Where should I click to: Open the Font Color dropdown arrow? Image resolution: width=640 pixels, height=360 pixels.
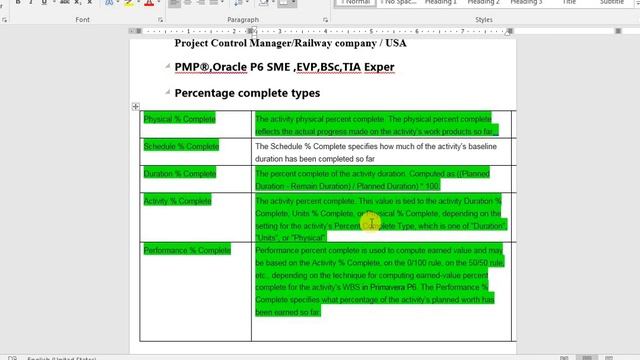158,2
